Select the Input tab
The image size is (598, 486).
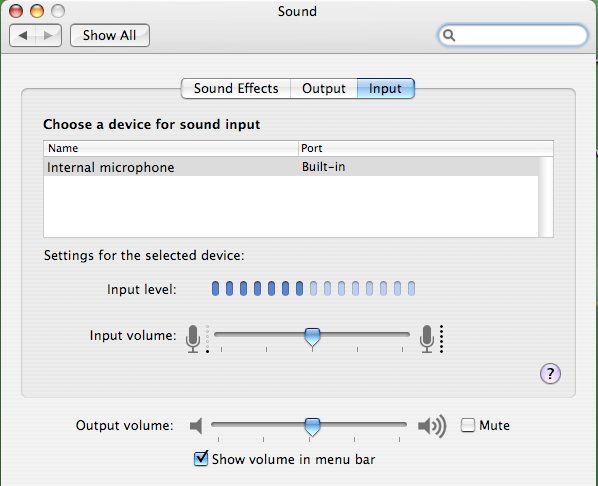tap(386, 89)
